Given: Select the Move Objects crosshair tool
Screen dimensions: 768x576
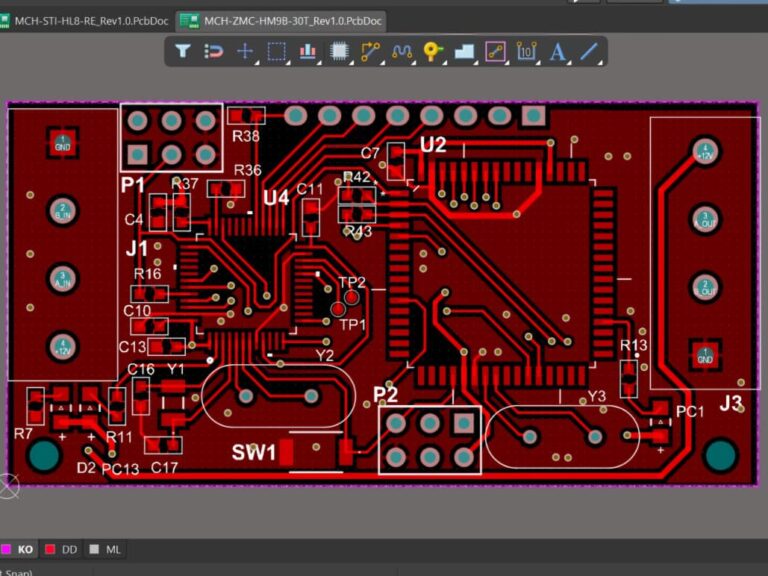Looking at the screenshot, I should click(x=245, y=51).
